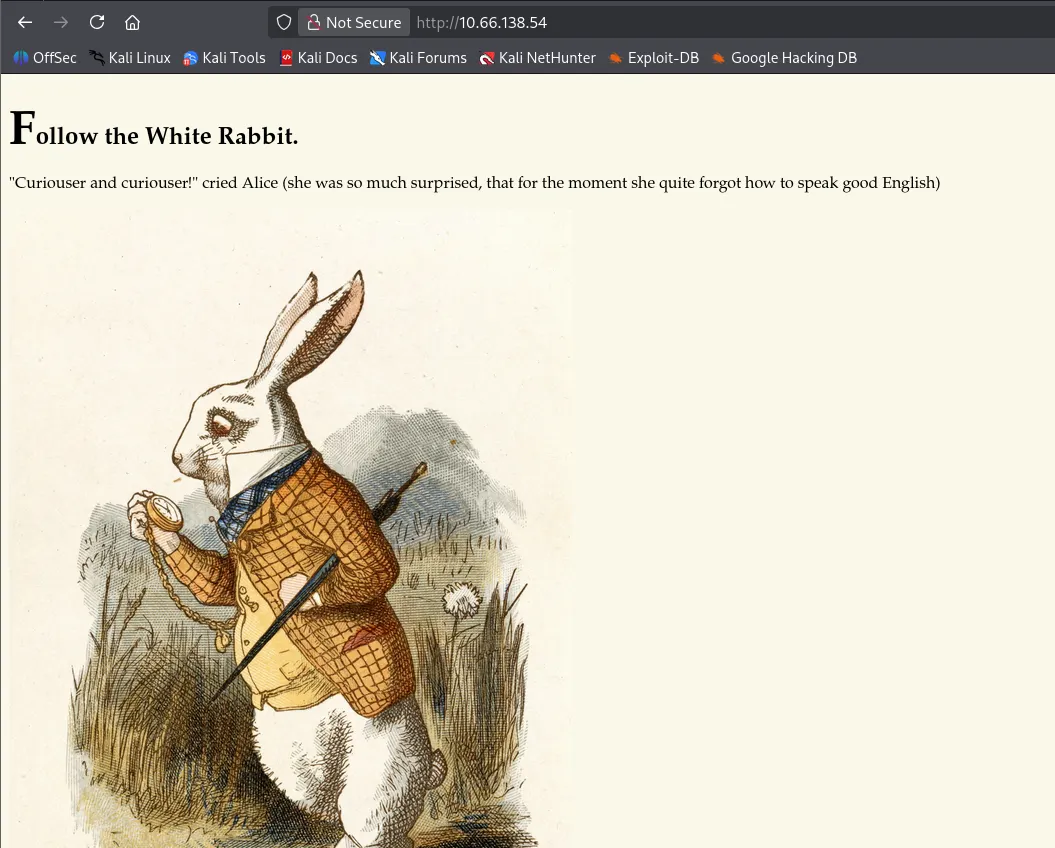Open the Kali Forums bookmark

pyautogui.click(x=418, y=58)
